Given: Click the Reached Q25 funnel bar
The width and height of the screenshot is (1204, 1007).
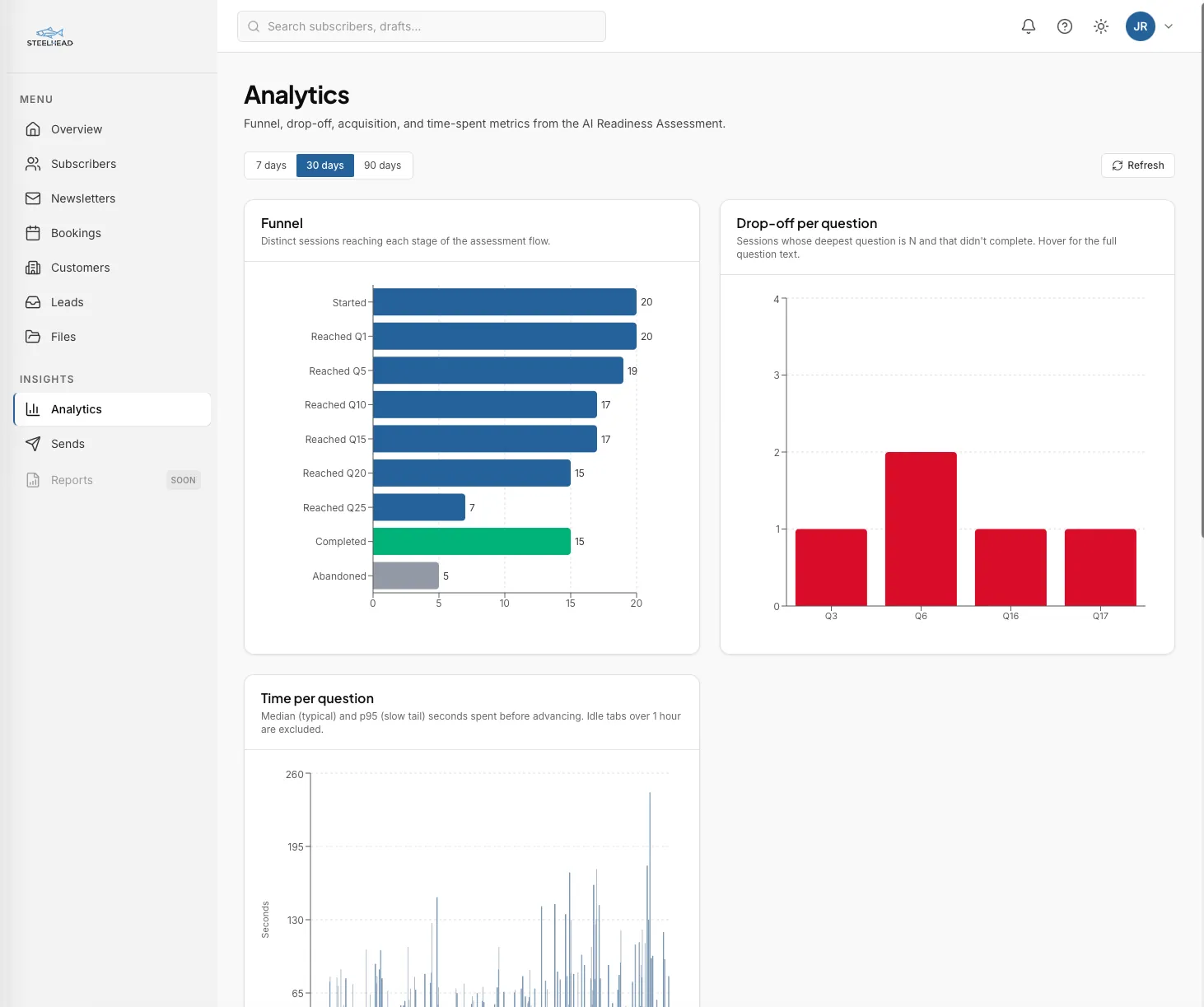Looking at the screenshot, I should click(419, 507).
